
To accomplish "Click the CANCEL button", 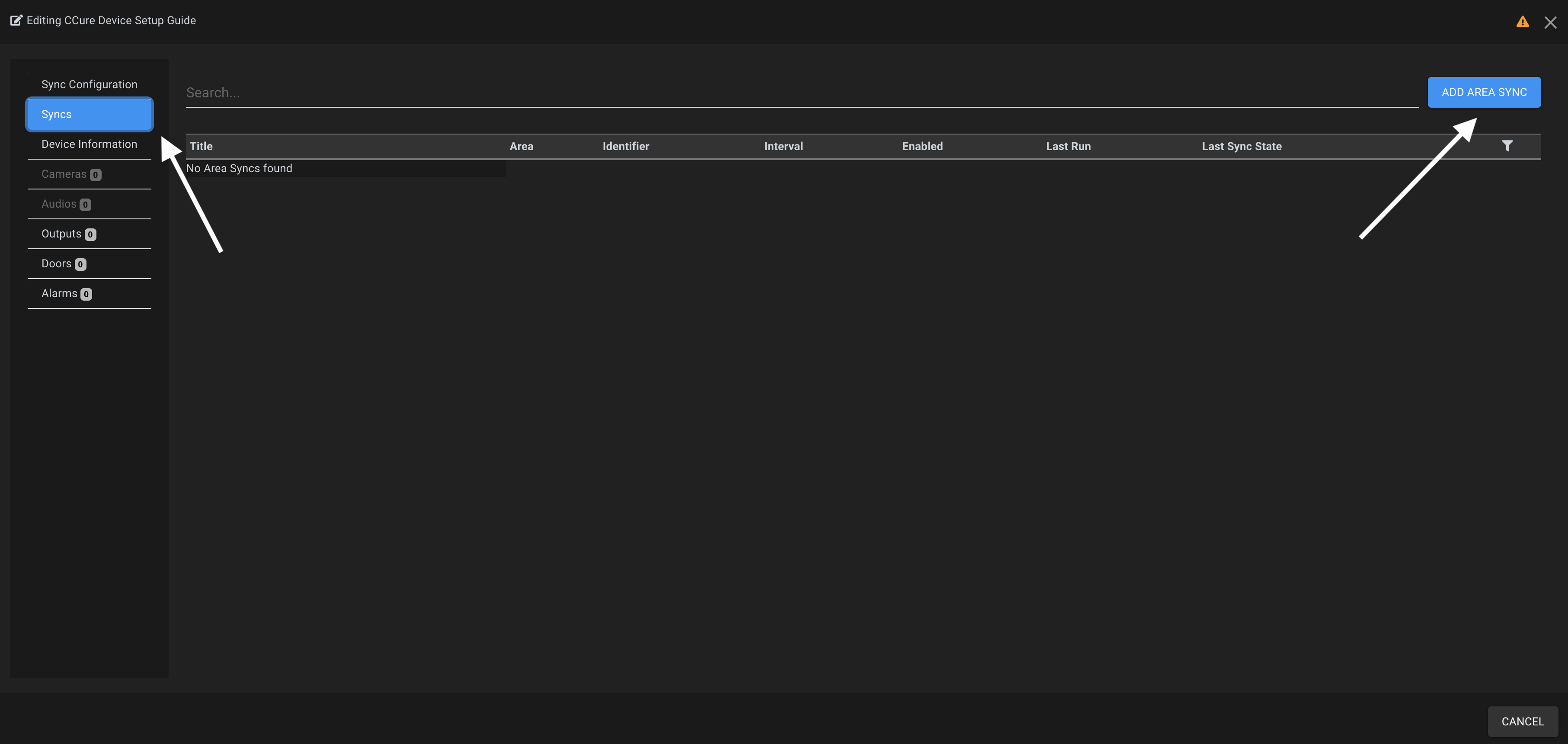I will (x=1523, y=721).
